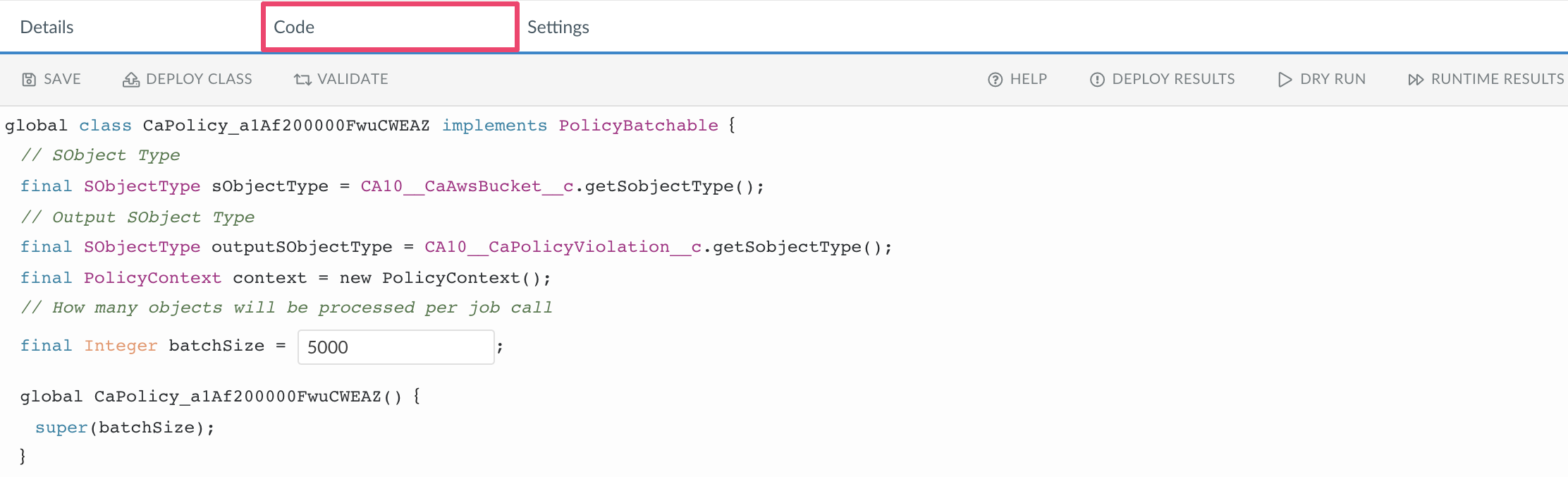Click the Save floppy disk icon

coord(29,80)
